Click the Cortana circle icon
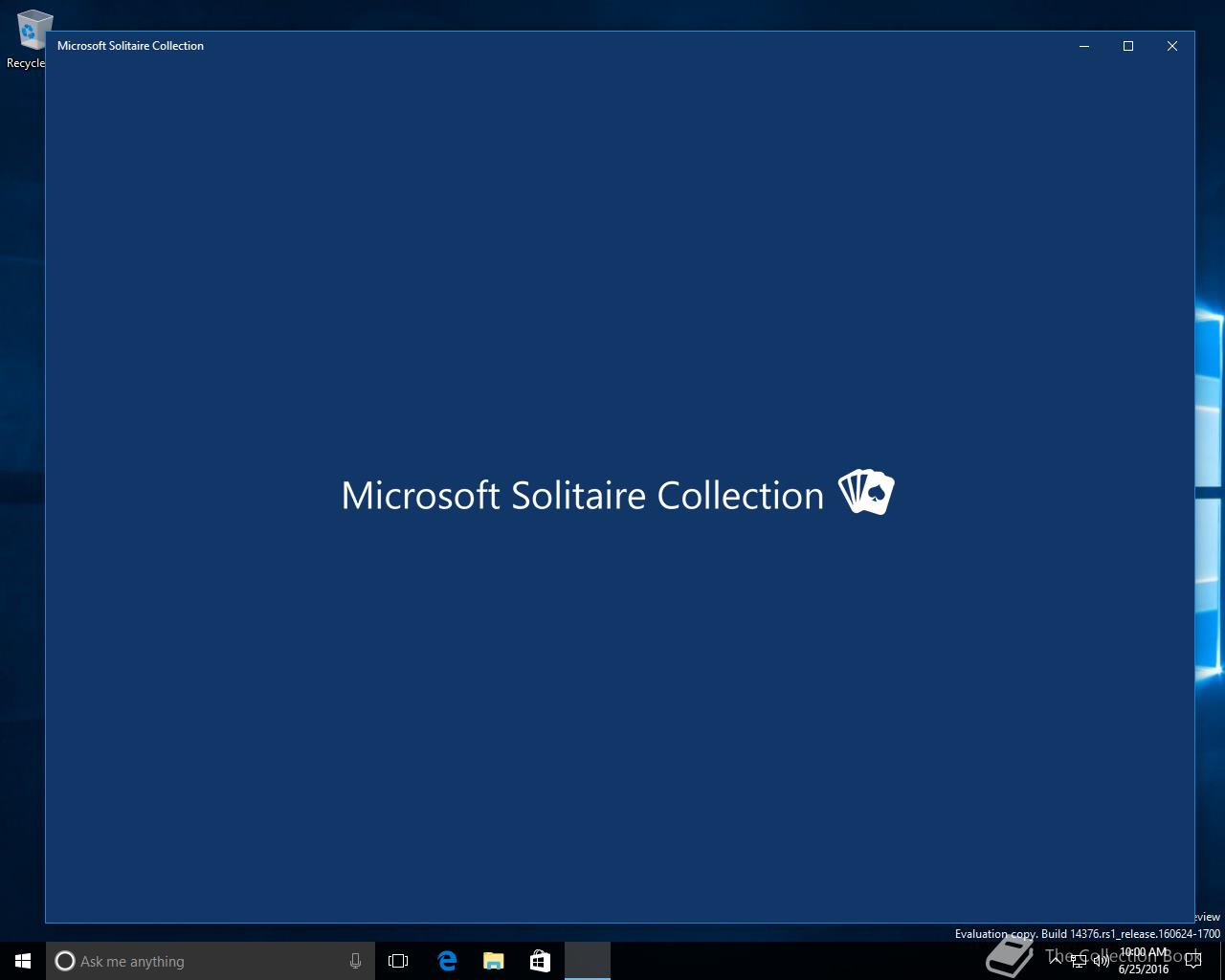Viewport: 1225px width, 980px height. click(x=65, y=961)
